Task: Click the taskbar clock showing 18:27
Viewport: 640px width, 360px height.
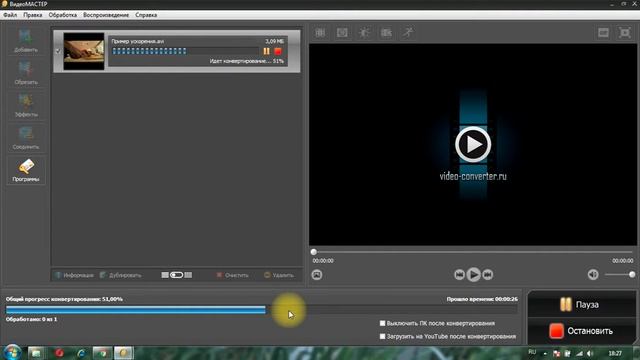Action: point(615,353)
